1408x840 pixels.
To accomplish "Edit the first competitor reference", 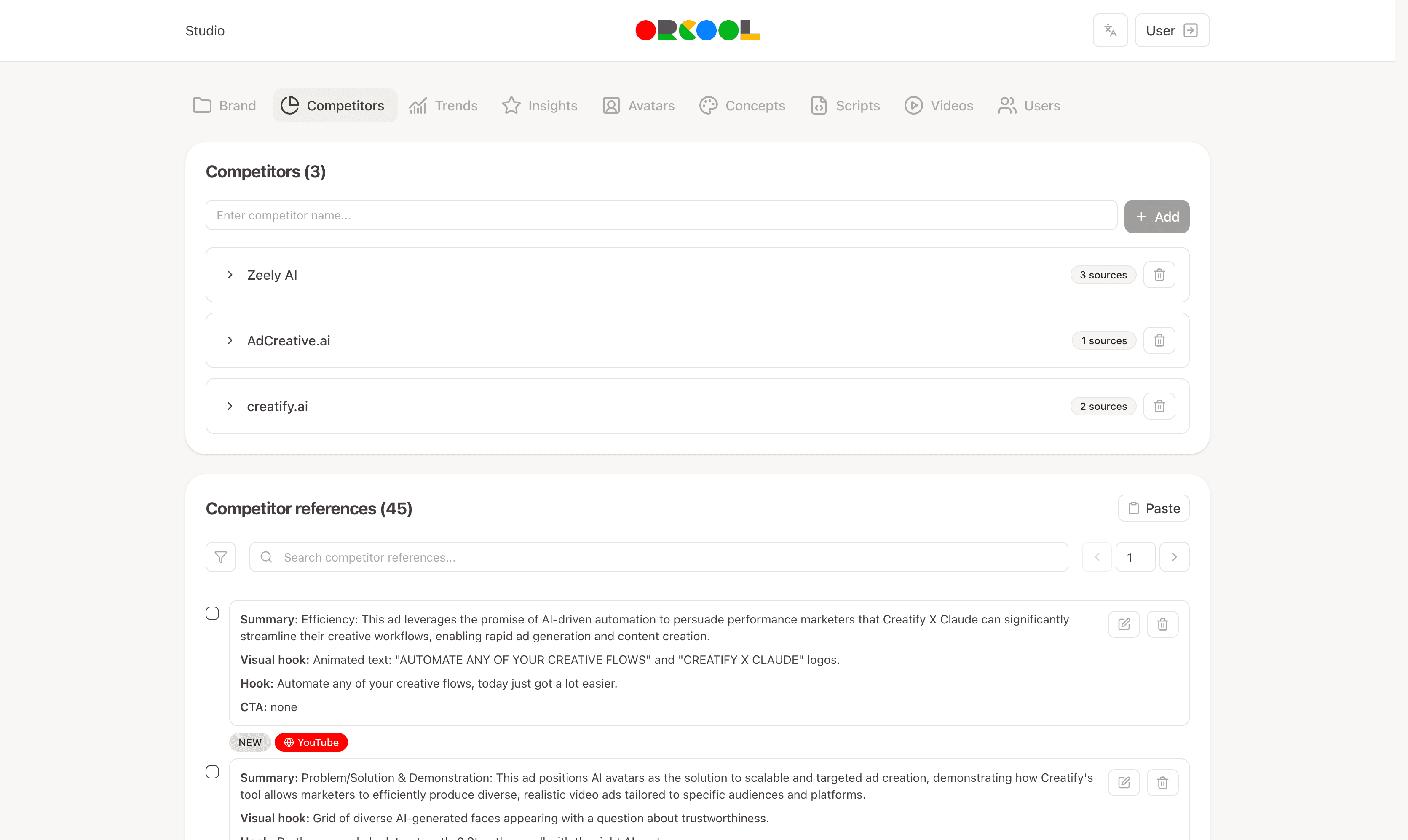I will coord(1123,624).
